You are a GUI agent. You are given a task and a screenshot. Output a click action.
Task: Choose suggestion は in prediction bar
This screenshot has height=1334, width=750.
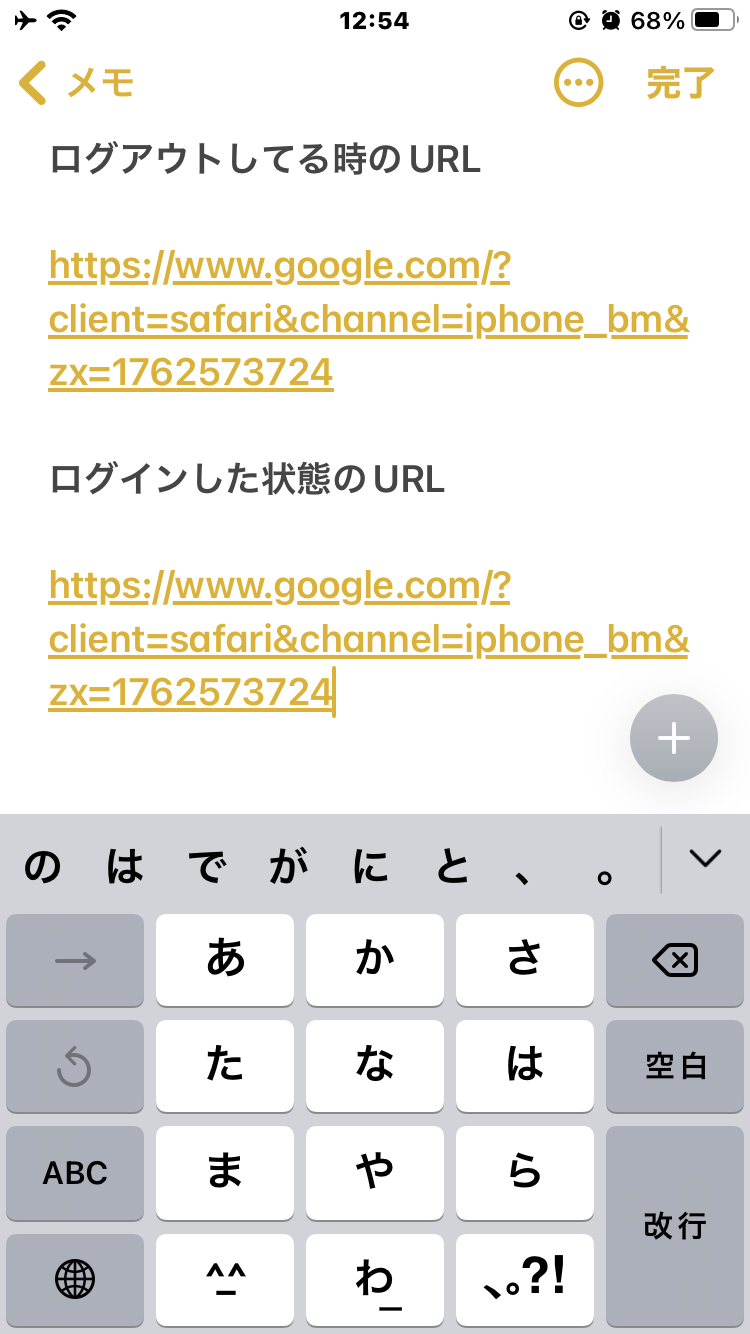[x=125, y=867]
